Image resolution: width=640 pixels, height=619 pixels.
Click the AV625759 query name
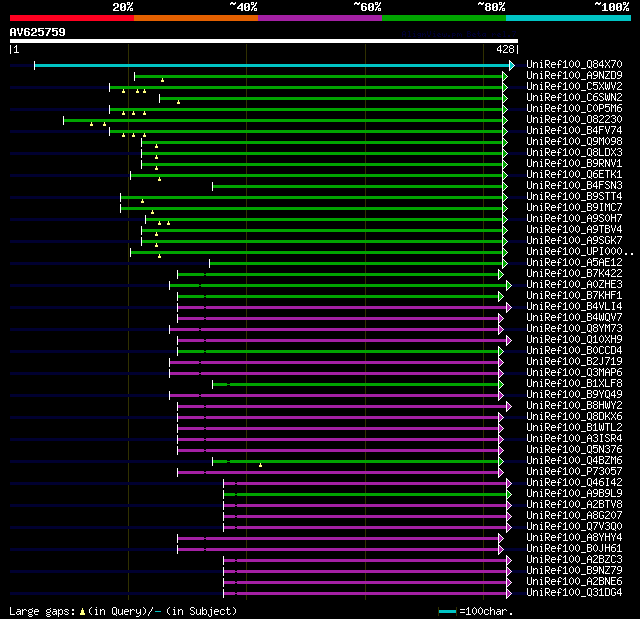pyautogui.click(x=38, y=32)
